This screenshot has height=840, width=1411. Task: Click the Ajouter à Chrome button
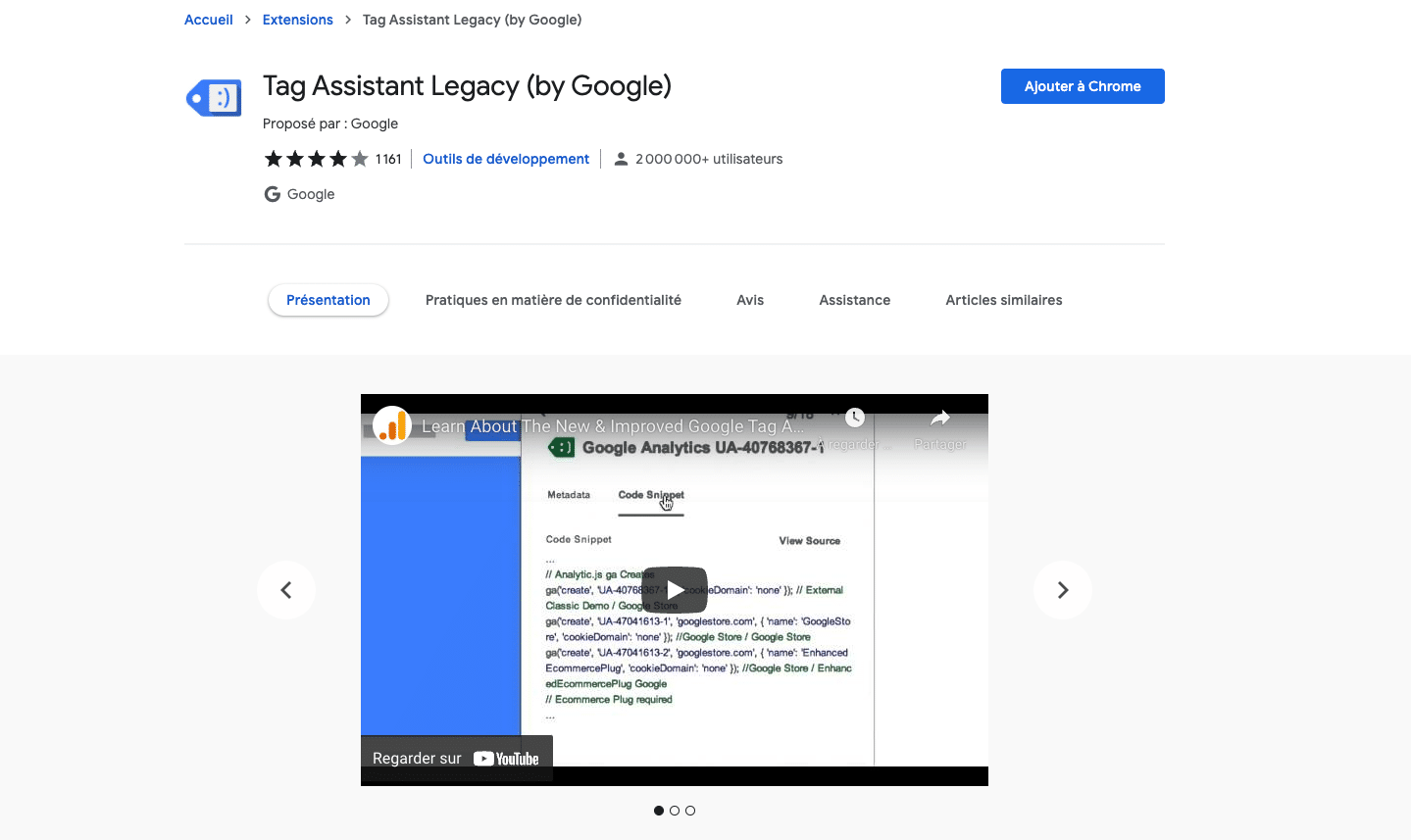(x=1083, y=86)
